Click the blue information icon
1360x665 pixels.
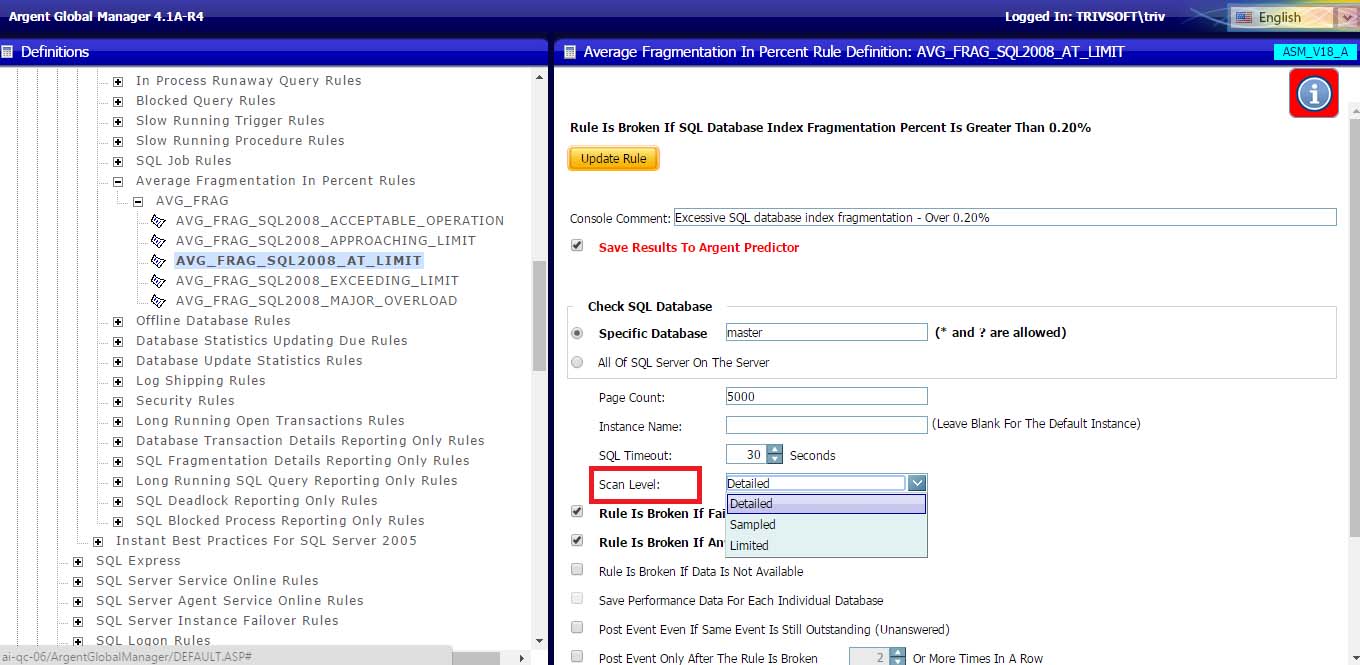1313,93
